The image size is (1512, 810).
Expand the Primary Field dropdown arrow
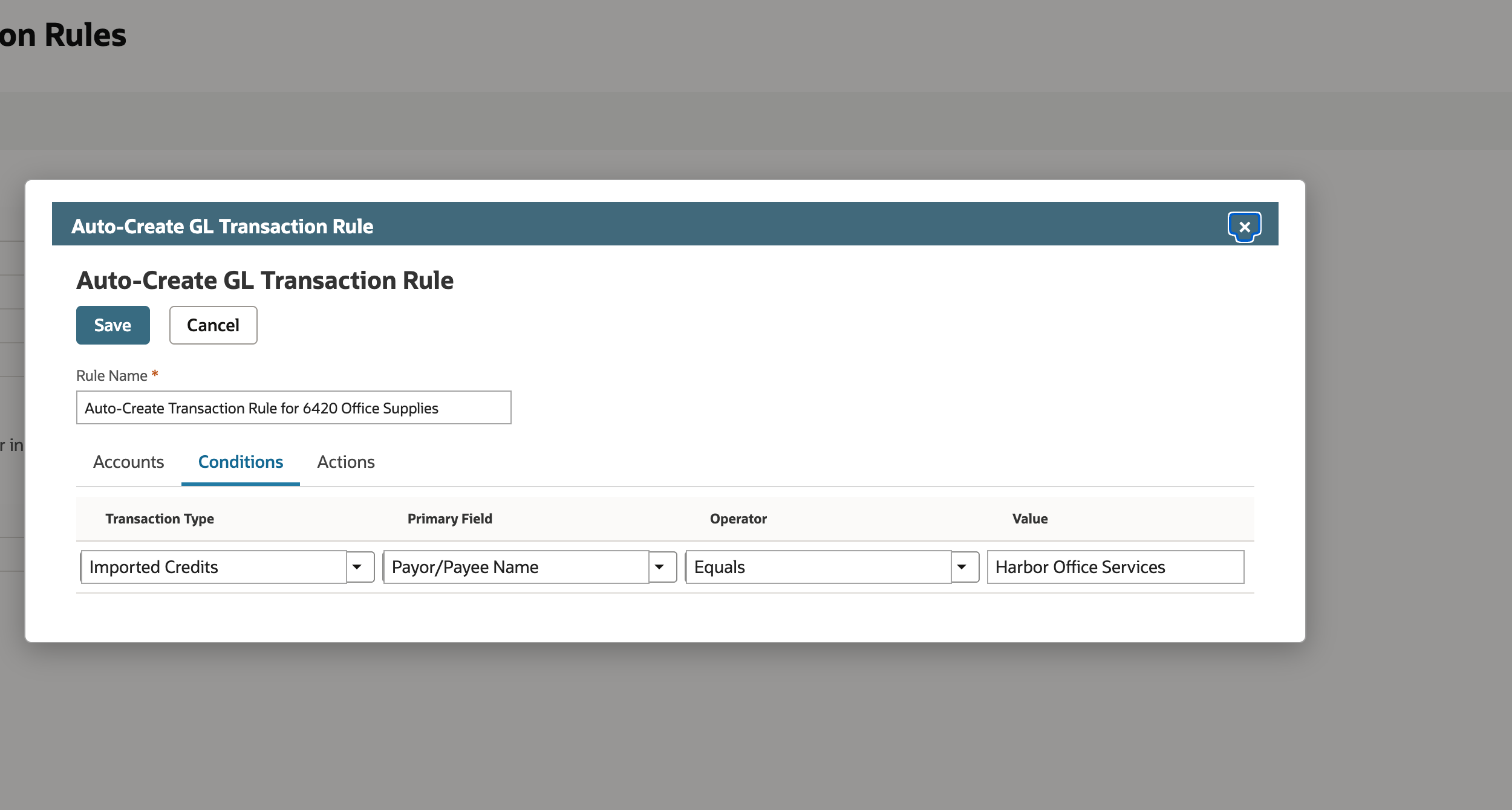pos(662,567)
